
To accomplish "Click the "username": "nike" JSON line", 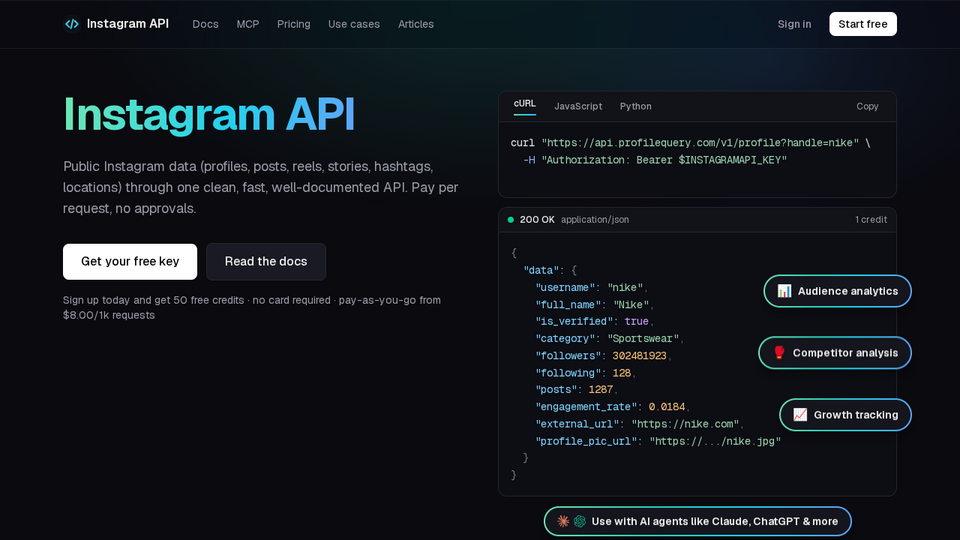I will coord(591,287).
